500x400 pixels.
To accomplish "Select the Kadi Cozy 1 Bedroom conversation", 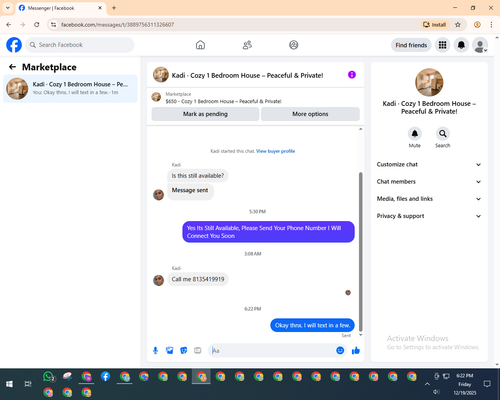I will pyautogui.click(x=70, y=89).
